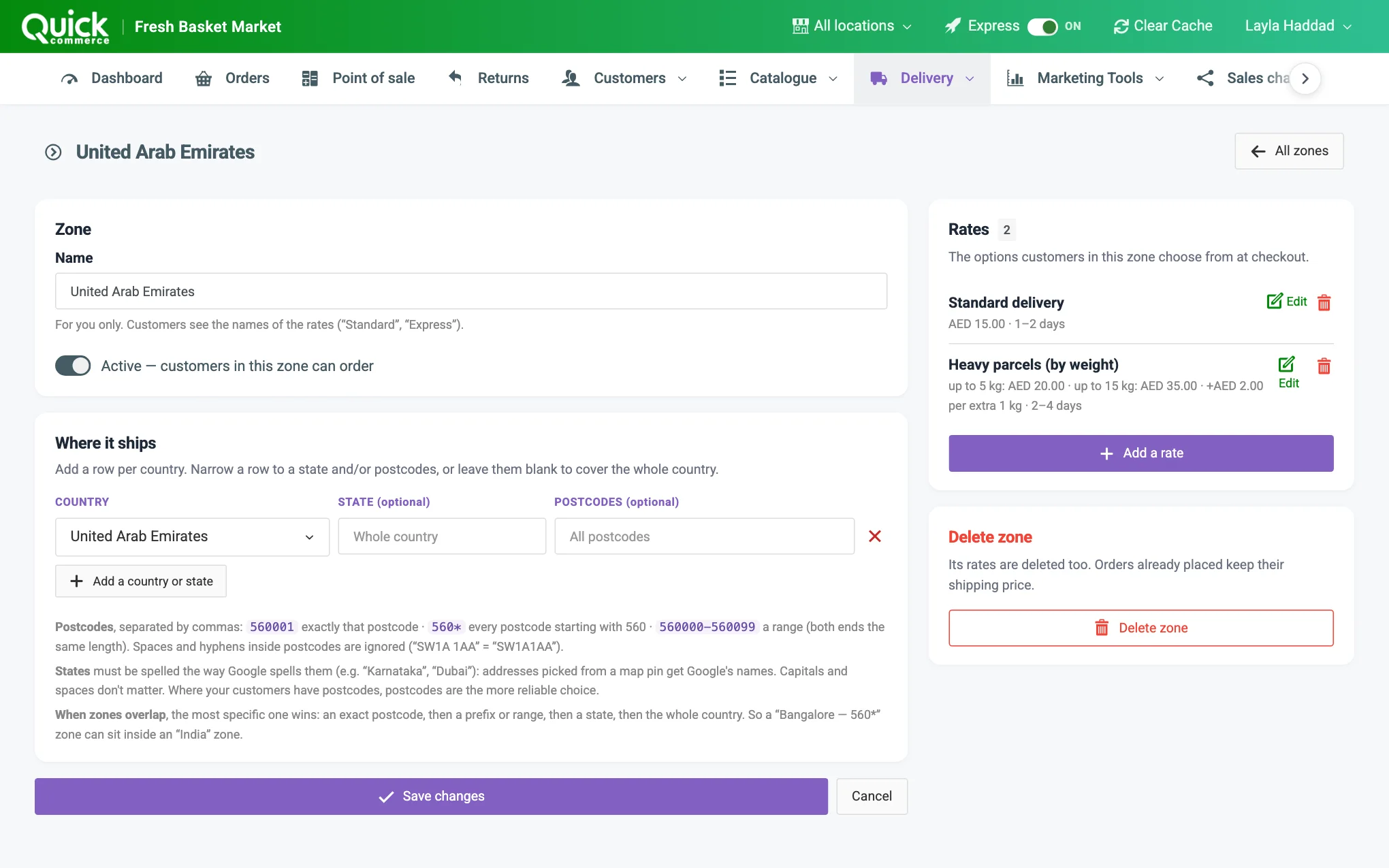Open the Dashboard page
Viewport: 1389px width, 868px height.
pos(112,78)
